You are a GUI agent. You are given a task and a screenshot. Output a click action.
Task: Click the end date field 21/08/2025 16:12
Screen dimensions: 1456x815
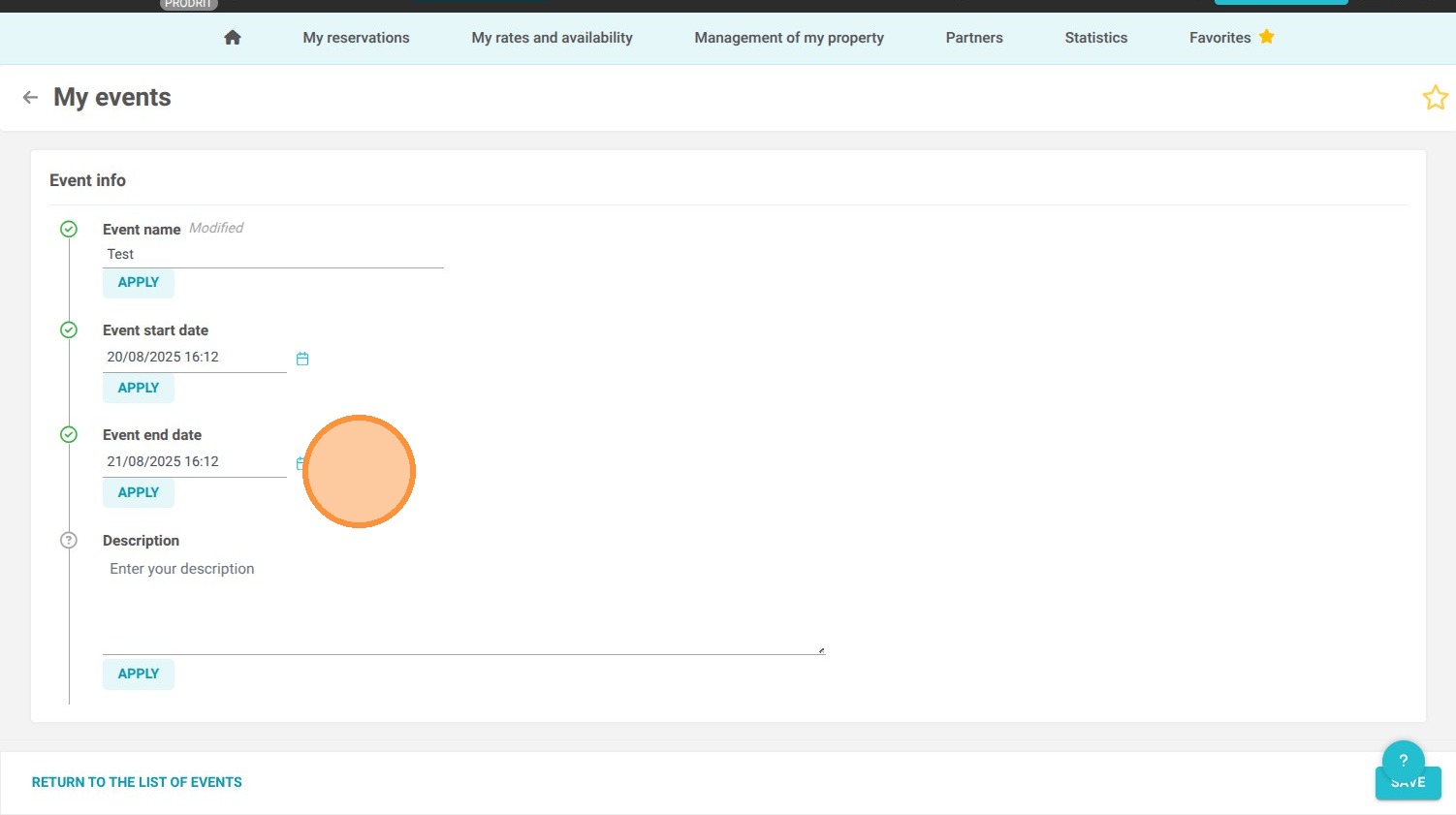(x=195, y=462)
